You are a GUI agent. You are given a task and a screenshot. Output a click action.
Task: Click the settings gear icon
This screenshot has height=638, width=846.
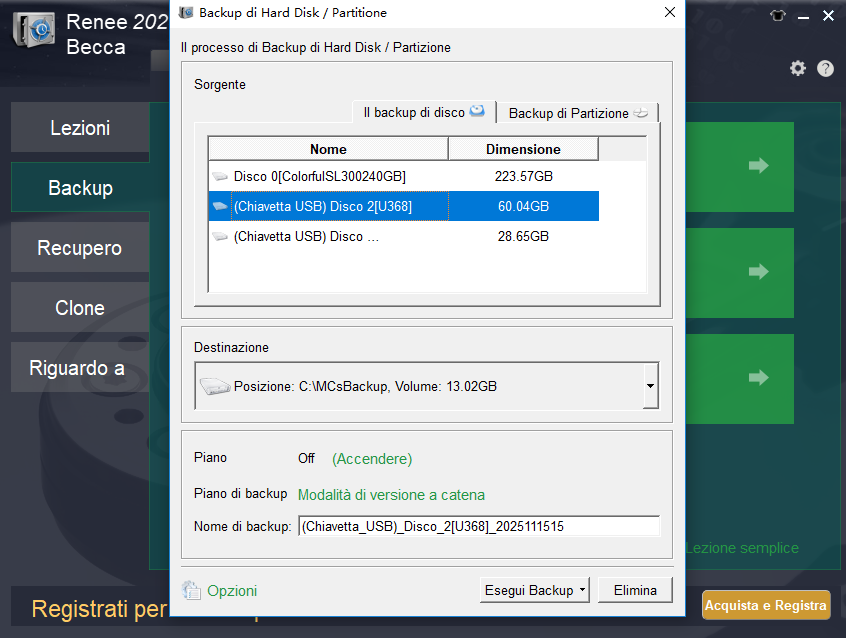tap(797, 68)
